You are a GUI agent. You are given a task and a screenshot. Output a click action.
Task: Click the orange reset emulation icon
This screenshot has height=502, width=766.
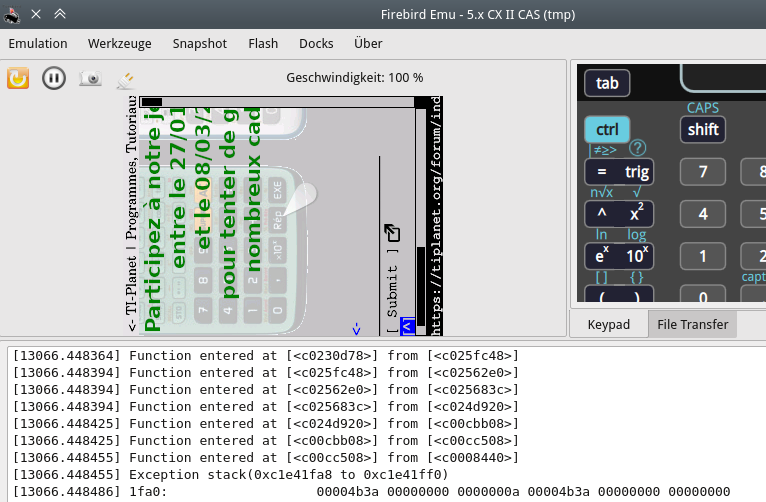pyautogui.click(x=18, y=78)
